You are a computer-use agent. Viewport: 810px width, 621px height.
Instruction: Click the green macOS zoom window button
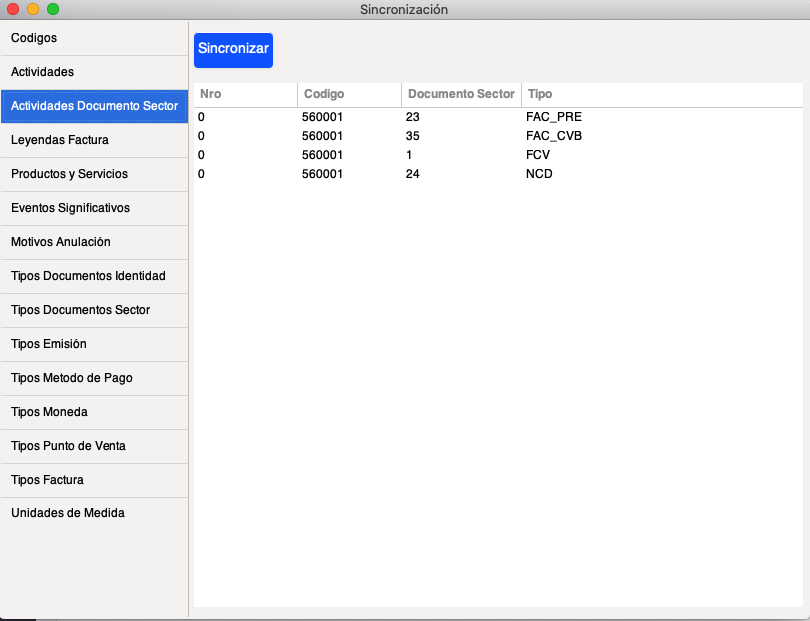[x=53, y=9]
